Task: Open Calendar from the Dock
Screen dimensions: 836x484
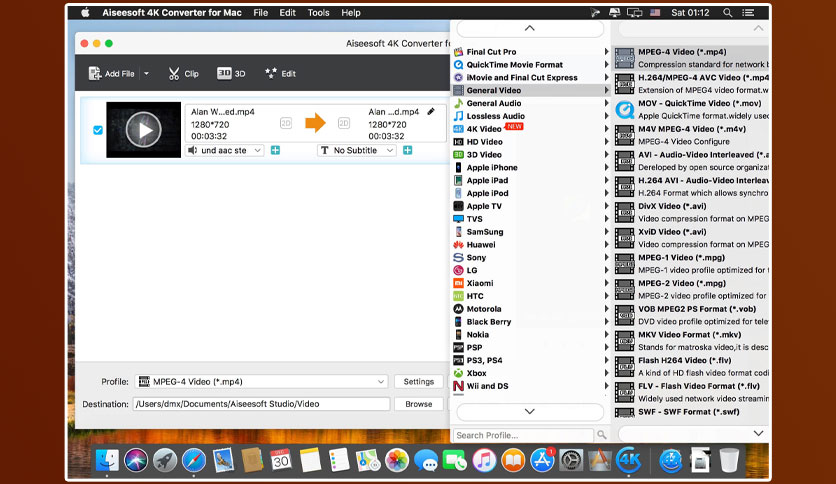Action: tap(281, 460)
